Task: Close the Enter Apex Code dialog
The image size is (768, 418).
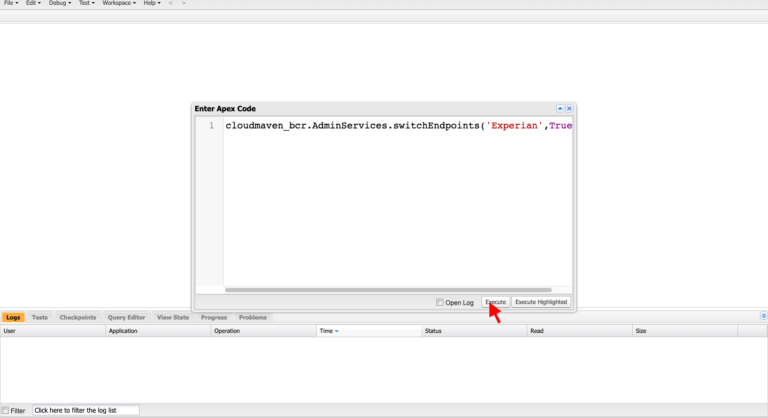Action: coord(569,108)
